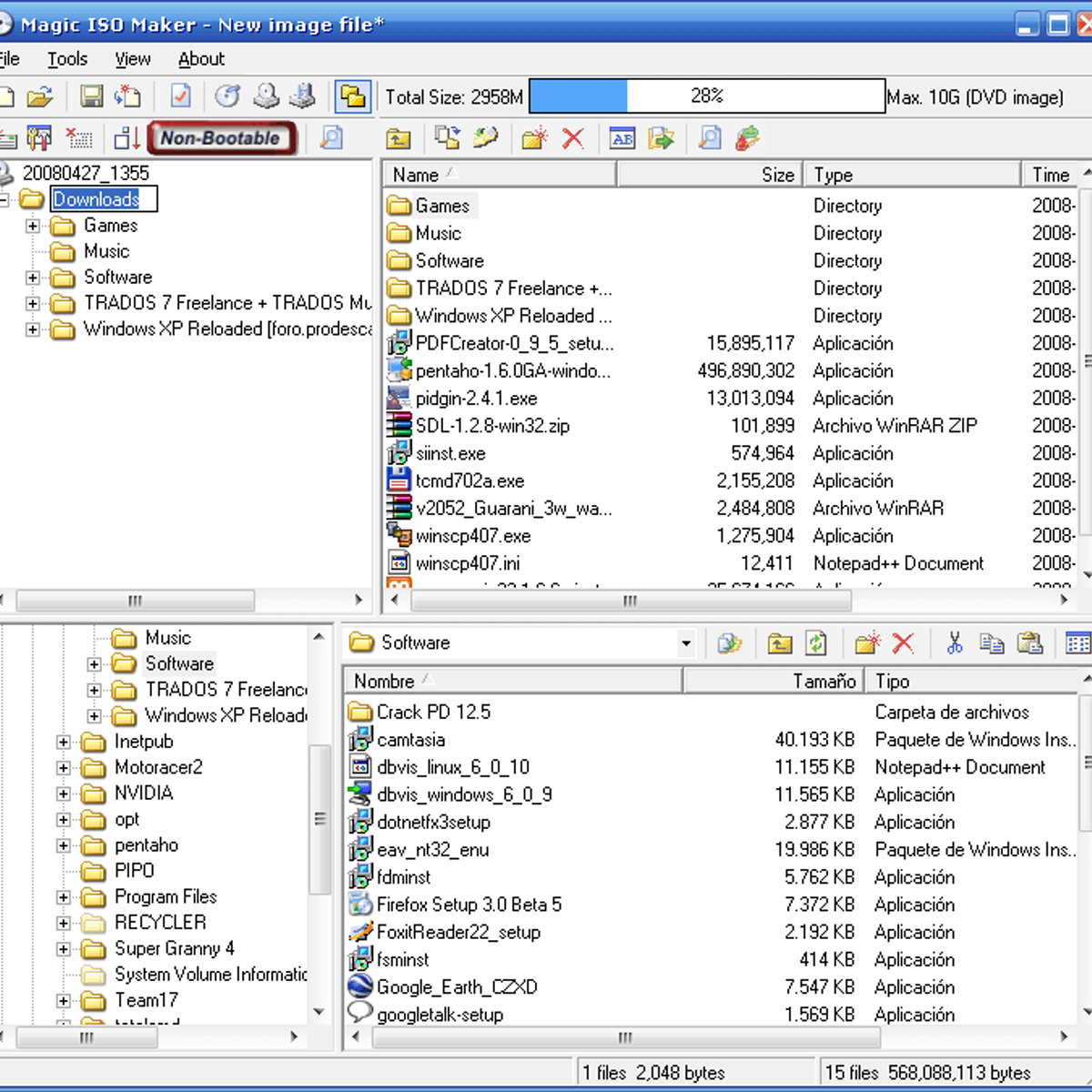Sort image list by Type column
The image size is (1092, 1092).
pos(913,175)
